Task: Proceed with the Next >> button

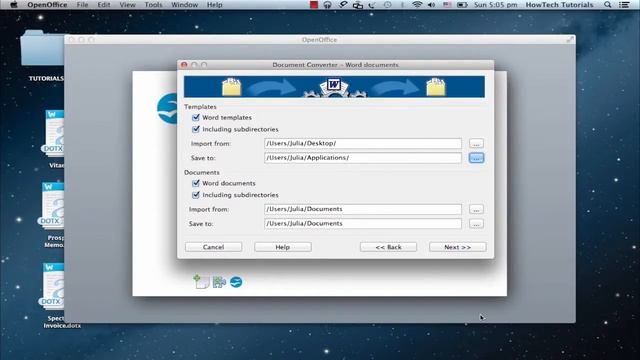Action: (x=458, y=247)
